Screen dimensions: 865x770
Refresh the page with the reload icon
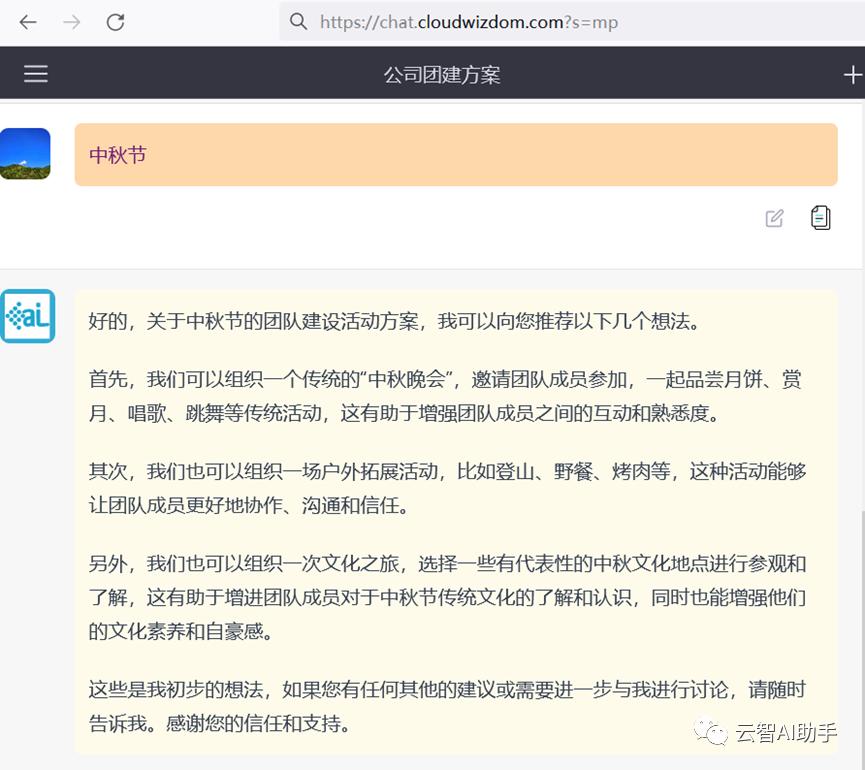point(115,21)
